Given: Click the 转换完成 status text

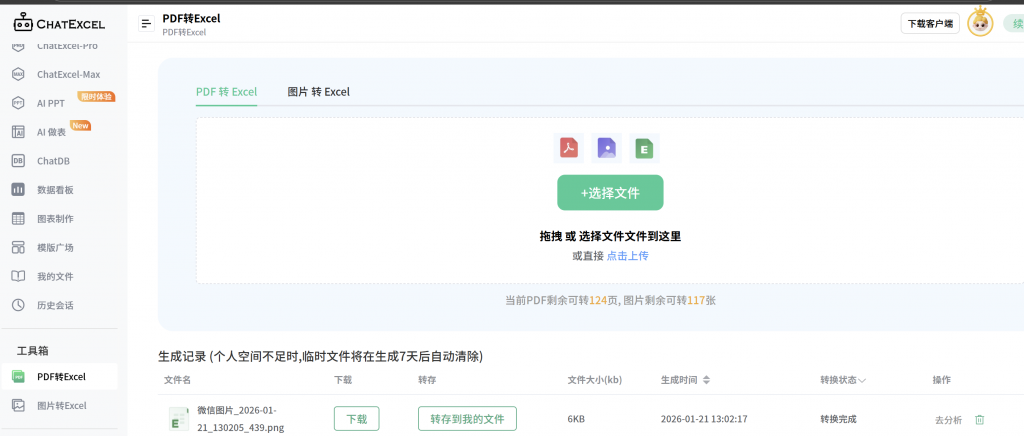Looking at the screenshot, I should point(839,419).
